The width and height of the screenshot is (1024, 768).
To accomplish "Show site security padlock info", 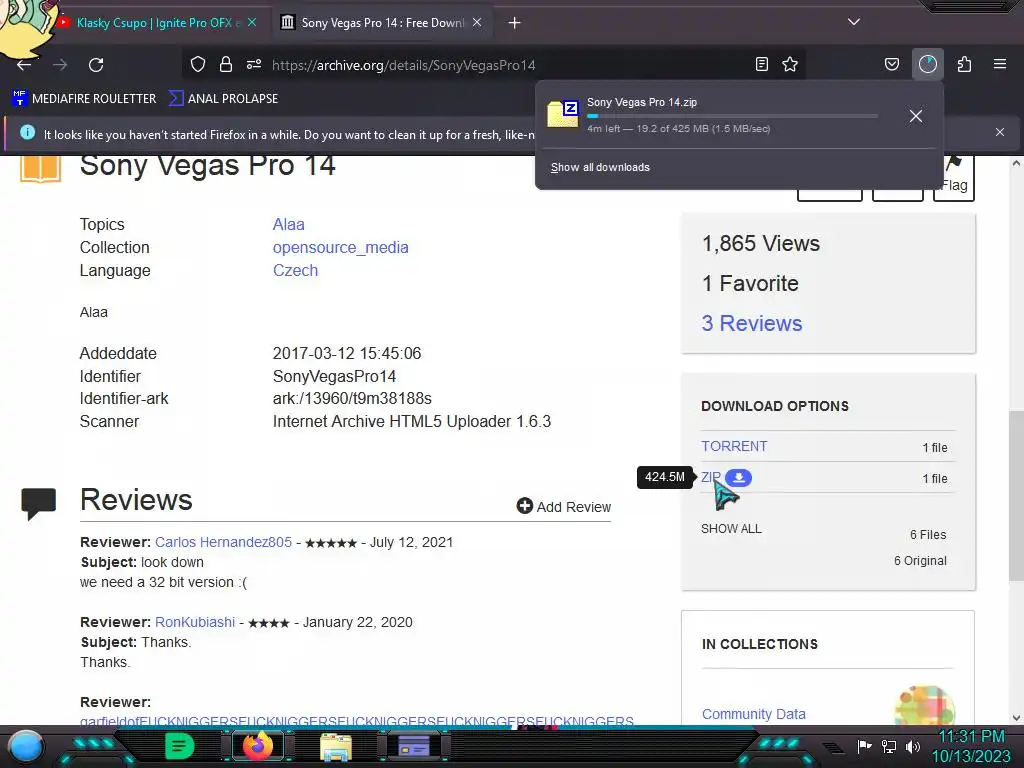I will click(226, 64).
